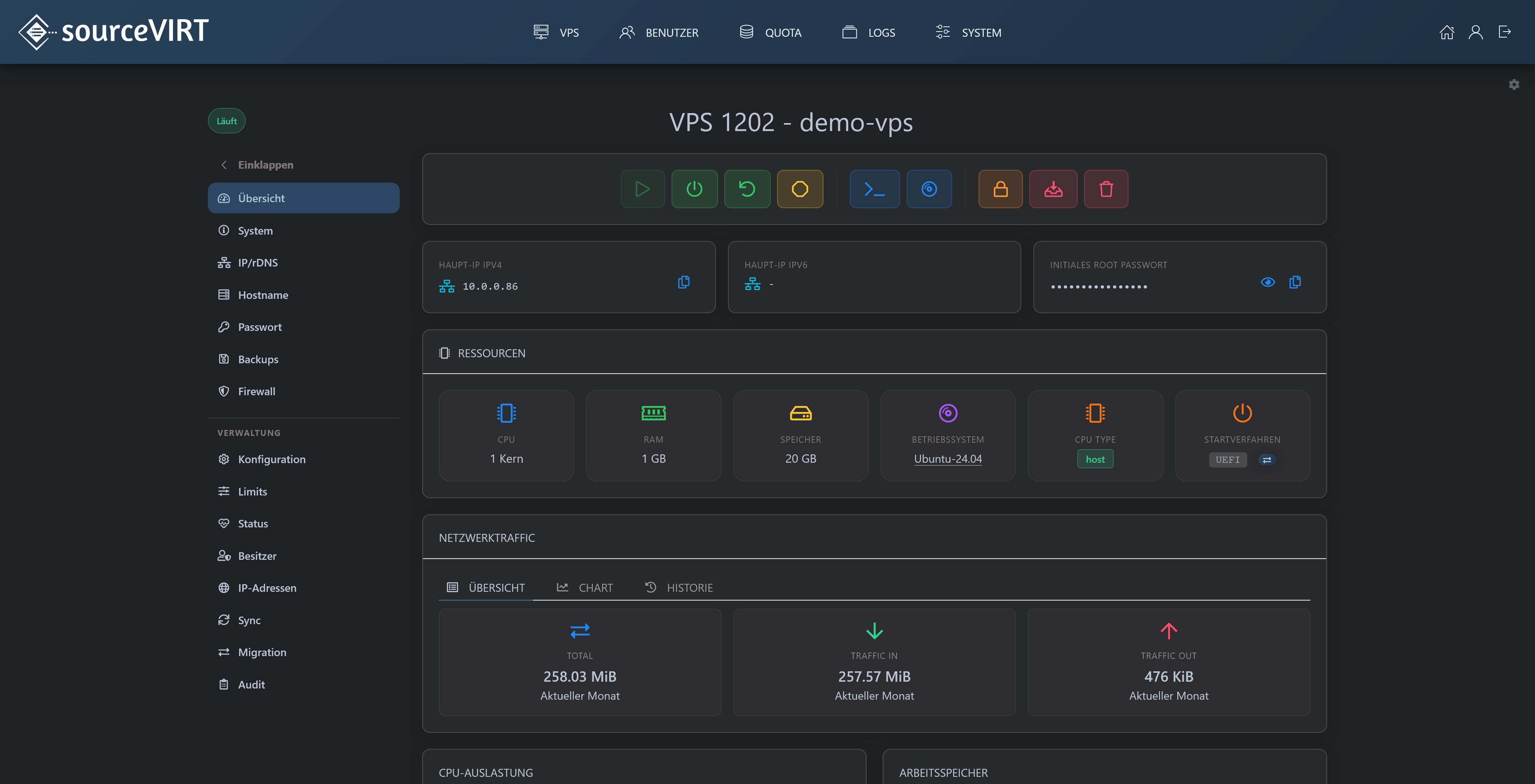This screenshot has width=1535, height=784.
Task: Click the ARBEITSSPEICHER panel heading
Action: coord(943,773)
